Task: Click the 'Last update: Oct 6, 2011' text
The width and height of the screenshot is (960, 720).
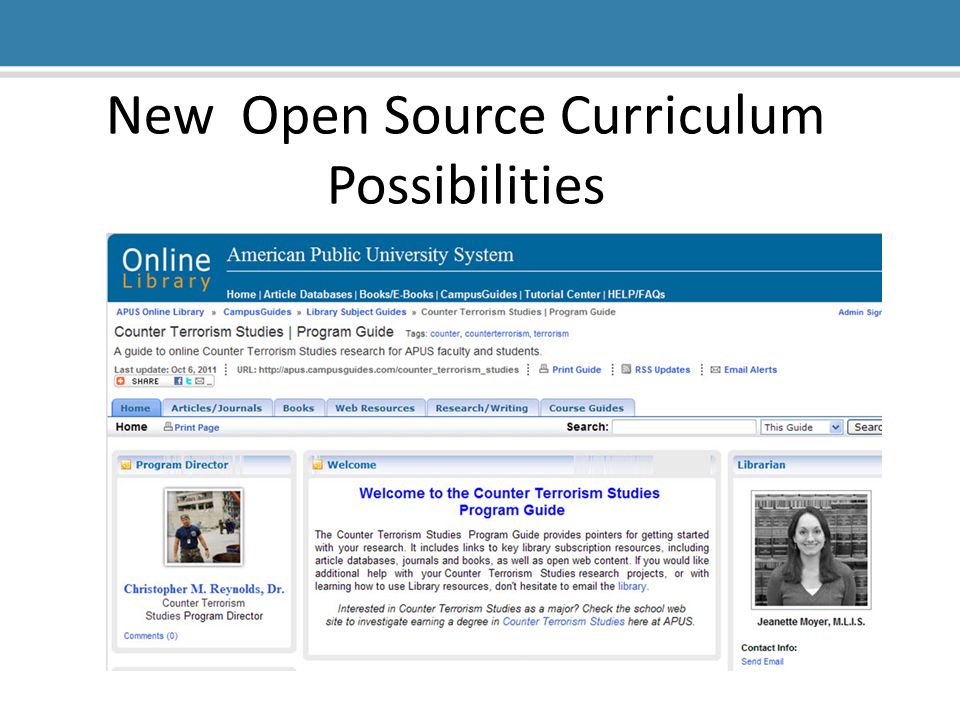Action: tap(165, 370)
